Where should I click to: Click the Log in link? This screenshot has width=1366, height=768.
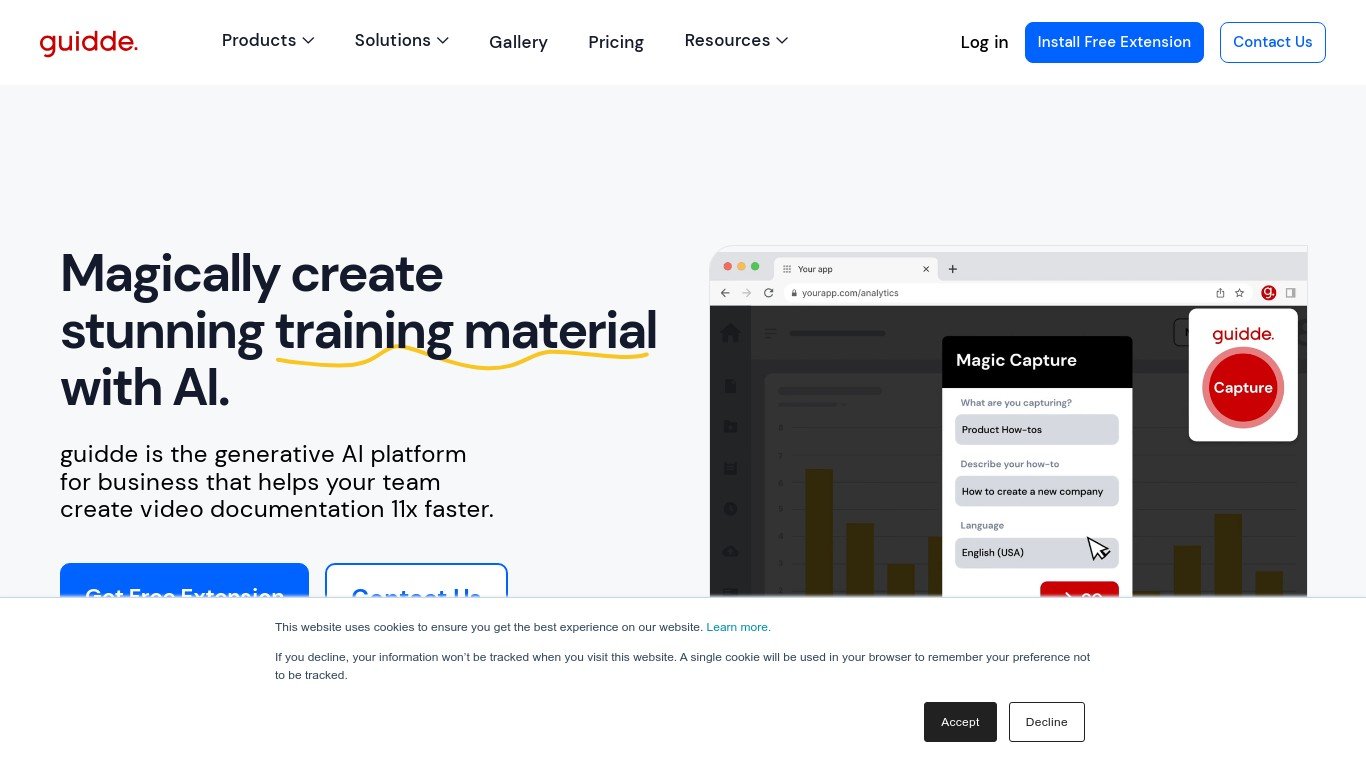pyautogui.click(x=984, y=42)
